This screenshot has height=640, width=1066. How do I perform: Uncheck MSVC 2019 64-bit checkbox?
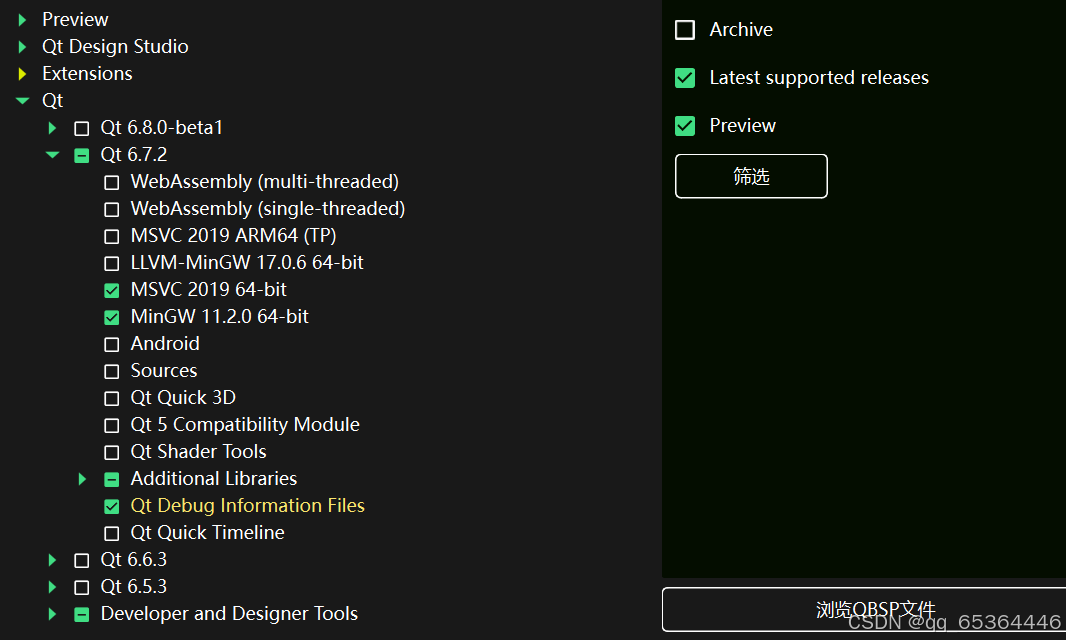[111, 290]
